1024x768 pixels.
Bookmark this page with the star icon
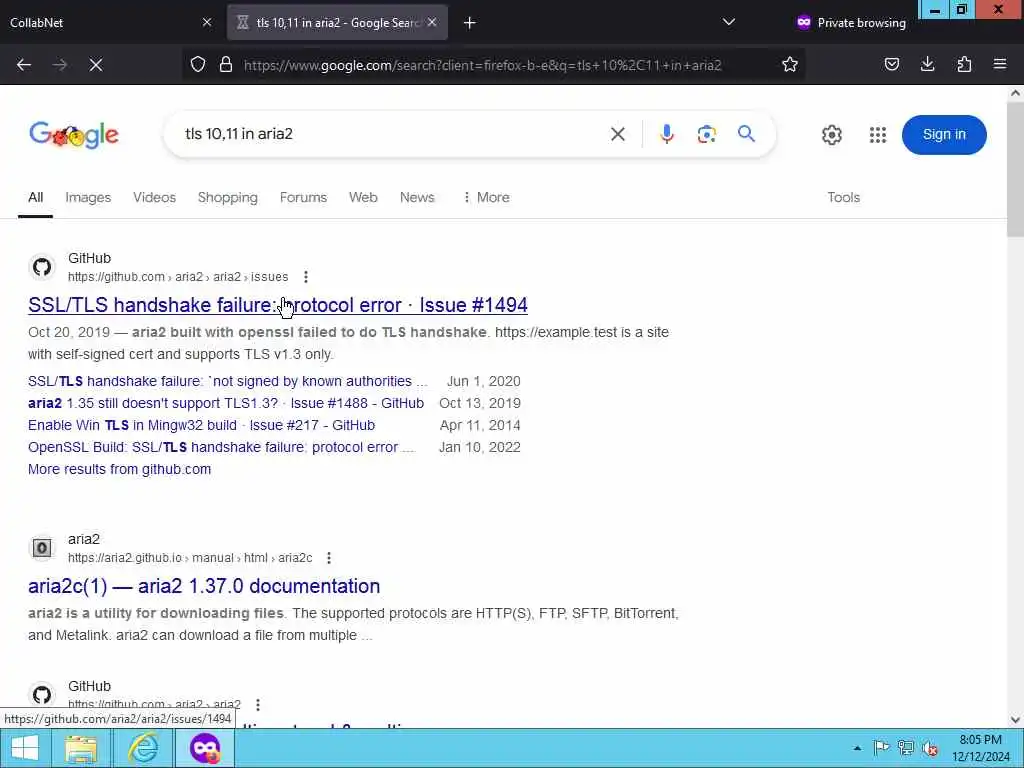coord(790,65)
